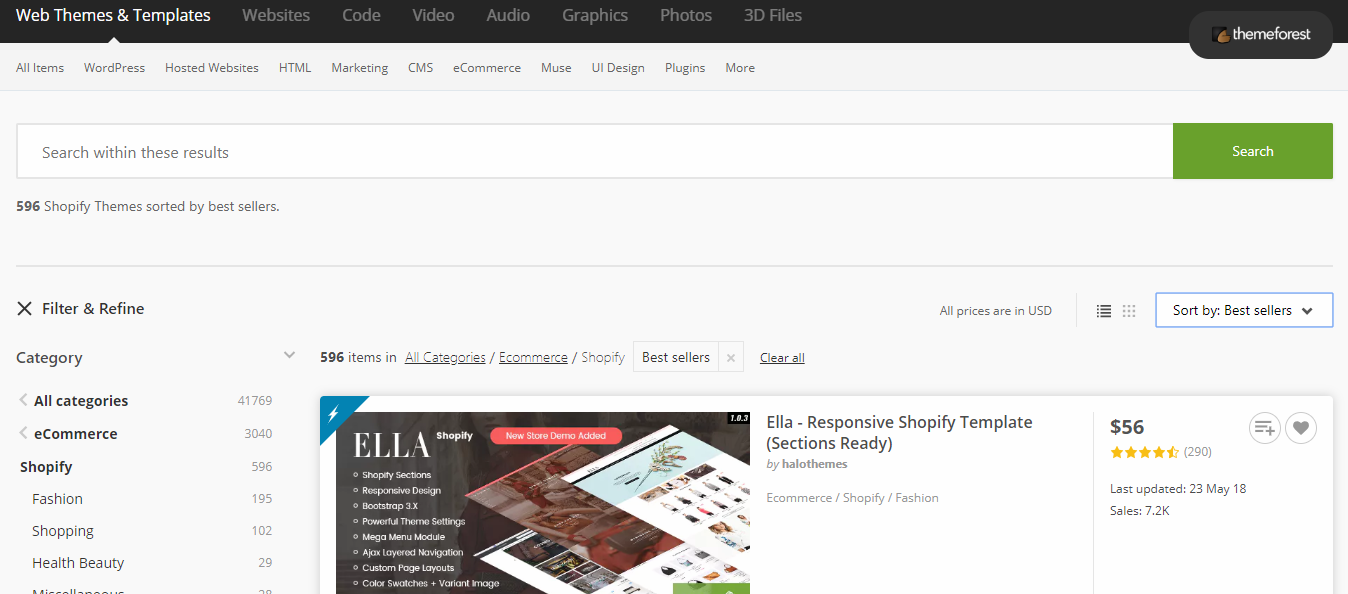Click the Last updated: 23 May 18 text
Image resolution: width=1348 pixels, height=594 pixels.
tap(1178, 489)
